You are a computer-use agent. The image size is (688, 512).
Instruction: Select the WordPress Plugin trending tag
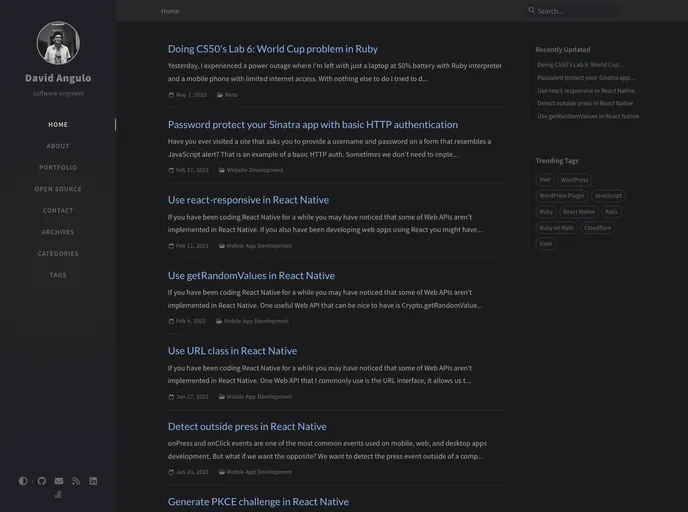click(562, 196)
